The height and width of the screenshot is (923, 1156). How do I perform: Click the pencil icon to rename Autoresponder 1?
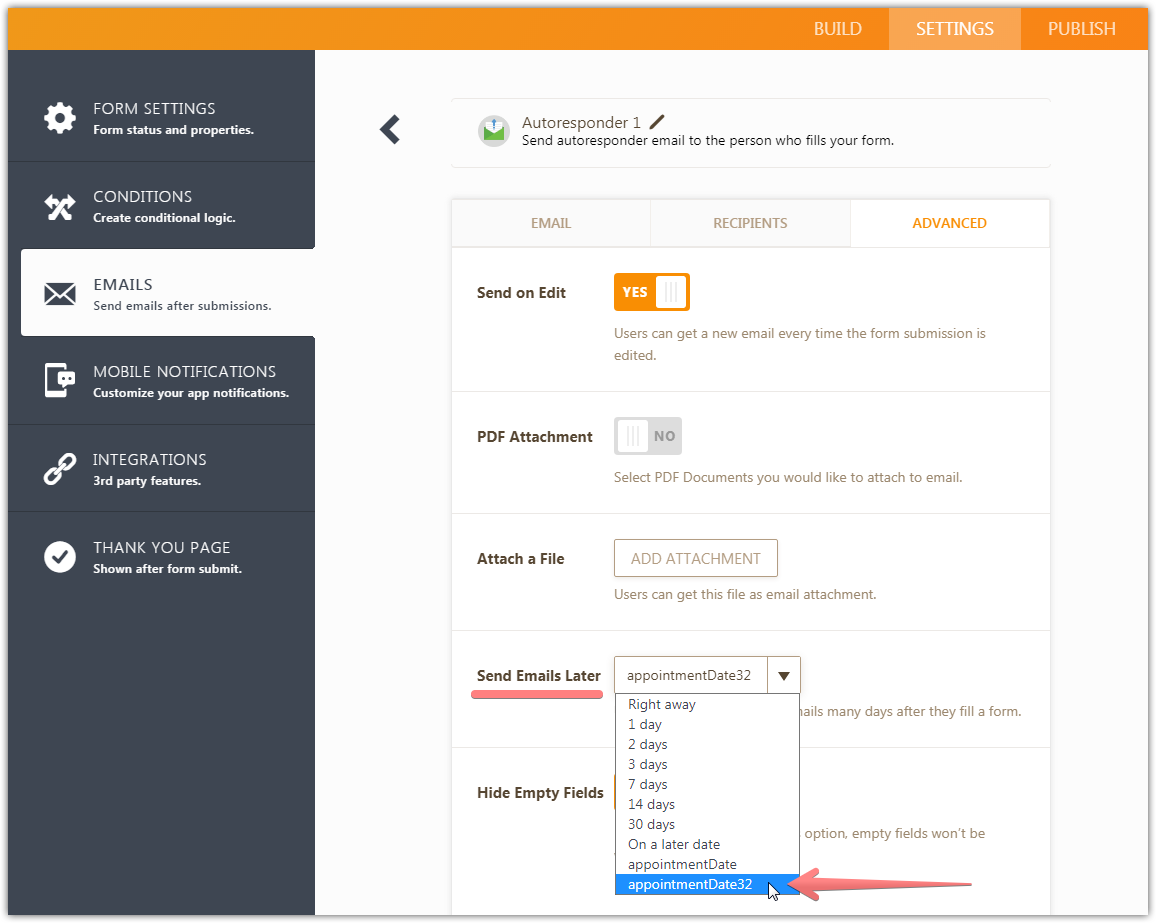pos(657,122)
